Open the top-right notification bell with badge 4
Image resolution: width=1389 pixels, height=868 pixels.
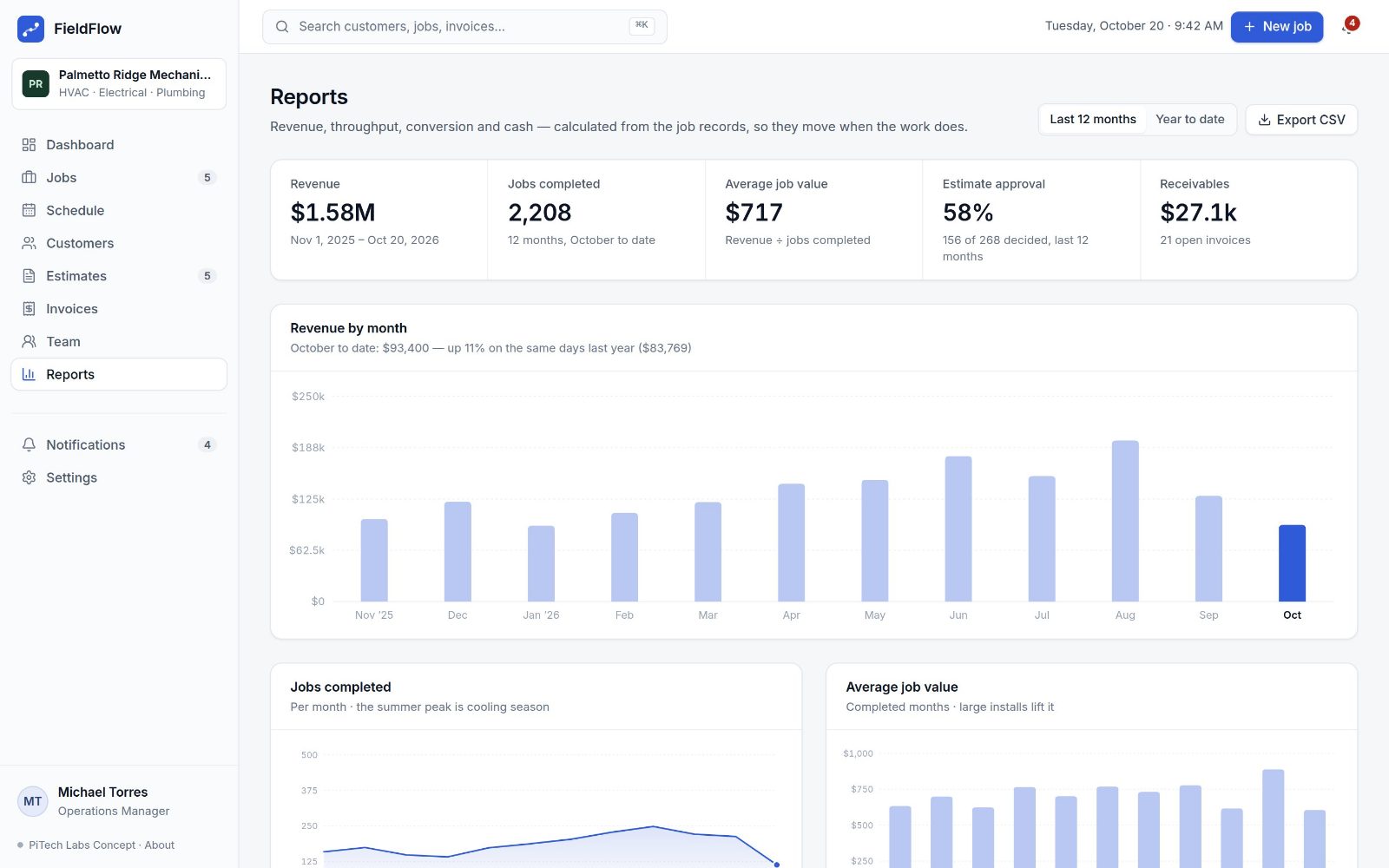tap(1348, 27)
